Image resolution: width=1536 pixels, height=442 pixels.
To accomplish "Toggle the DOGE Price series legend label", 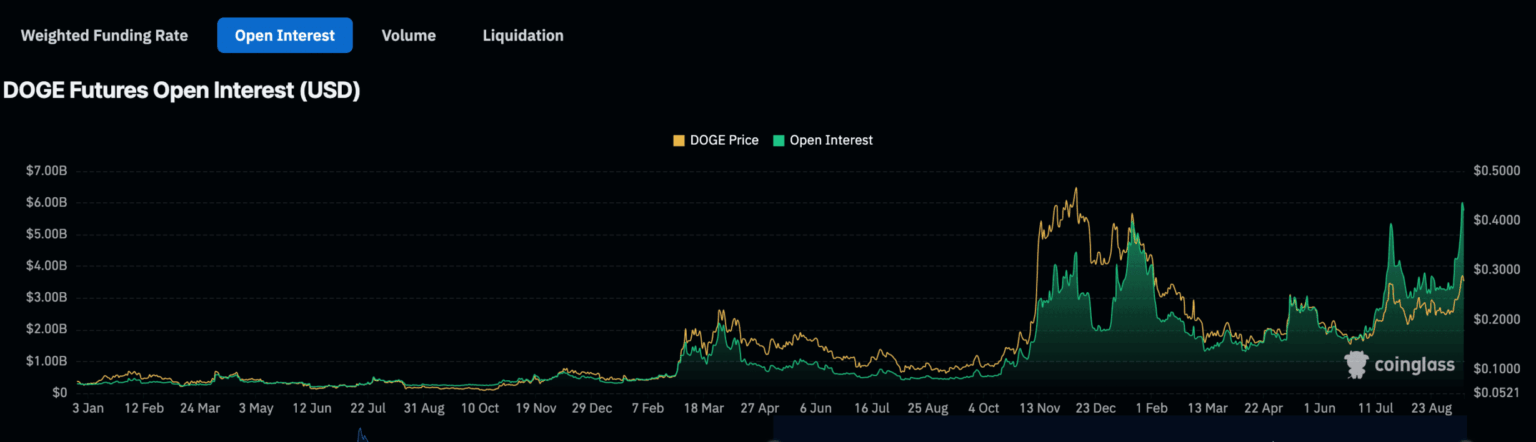I will pyautogui.click(x=724, y=140).
